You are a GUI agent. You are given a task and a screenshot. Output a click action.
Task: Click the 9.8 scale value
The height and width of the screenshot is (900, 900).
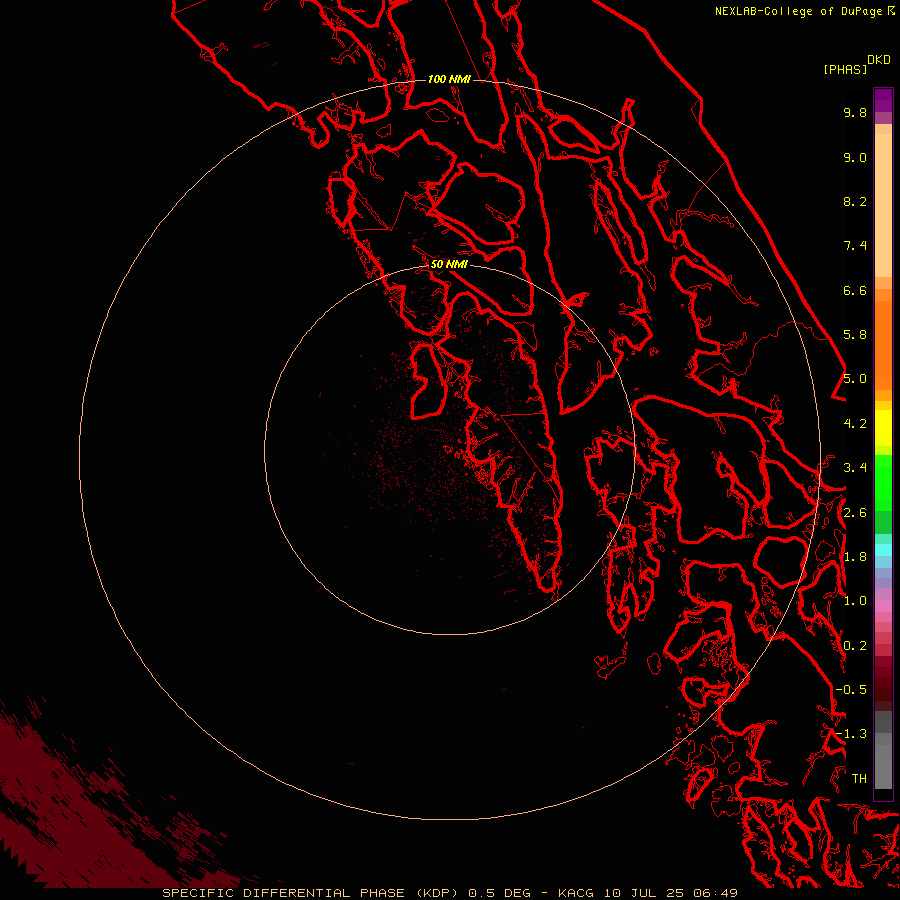[x=855, y=112]
